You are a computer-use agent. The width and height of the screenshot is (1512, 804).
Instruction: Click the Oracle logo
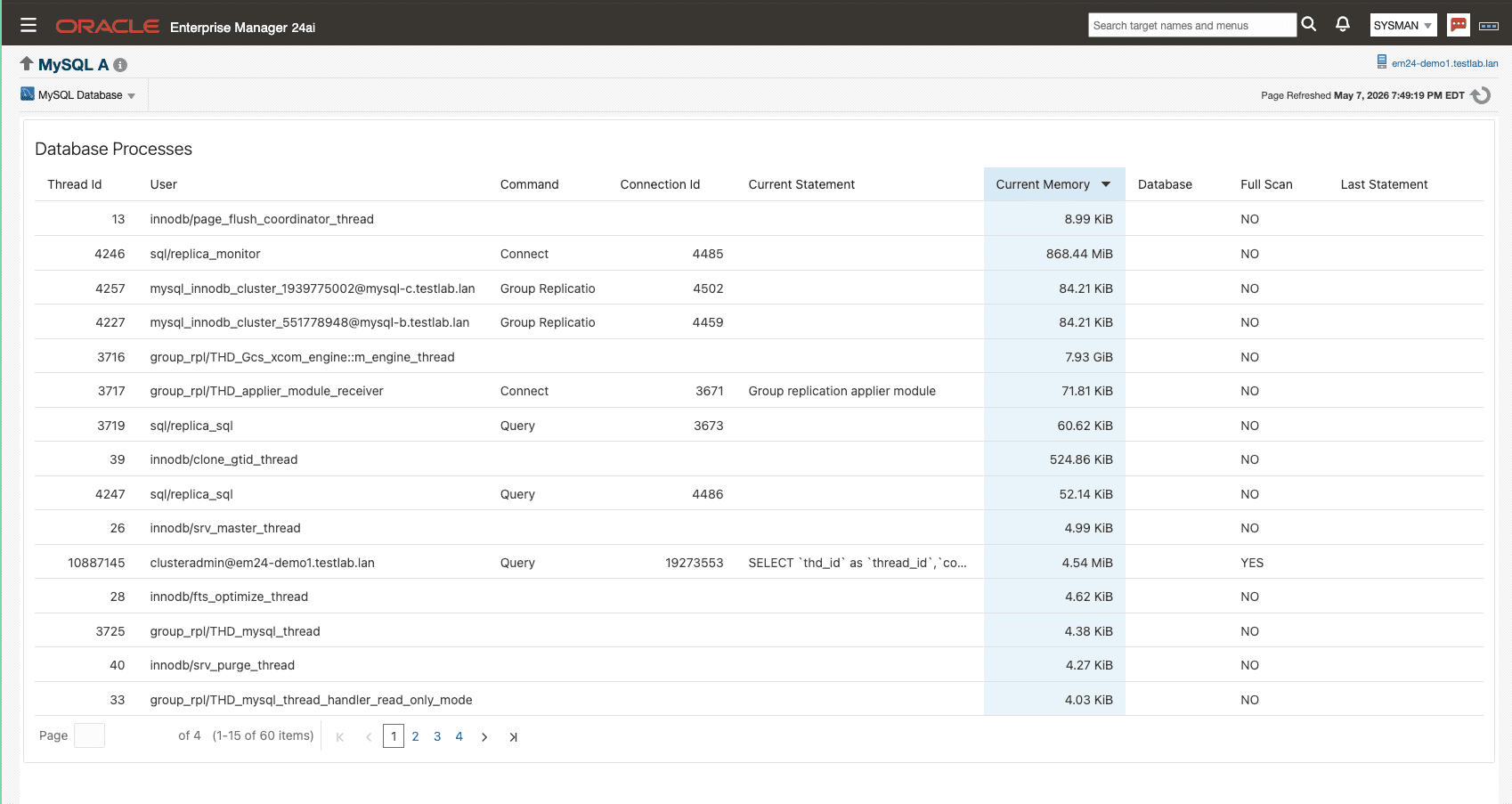tap(108, 27)
